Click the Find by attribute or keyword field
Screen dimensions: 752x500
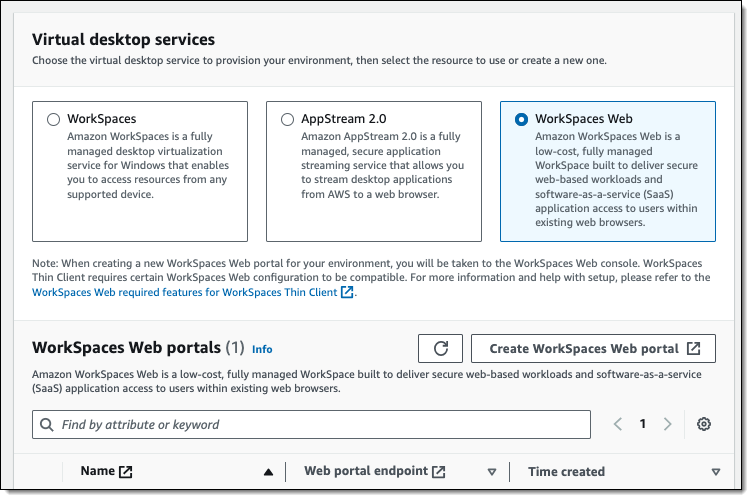pos(311,424)
